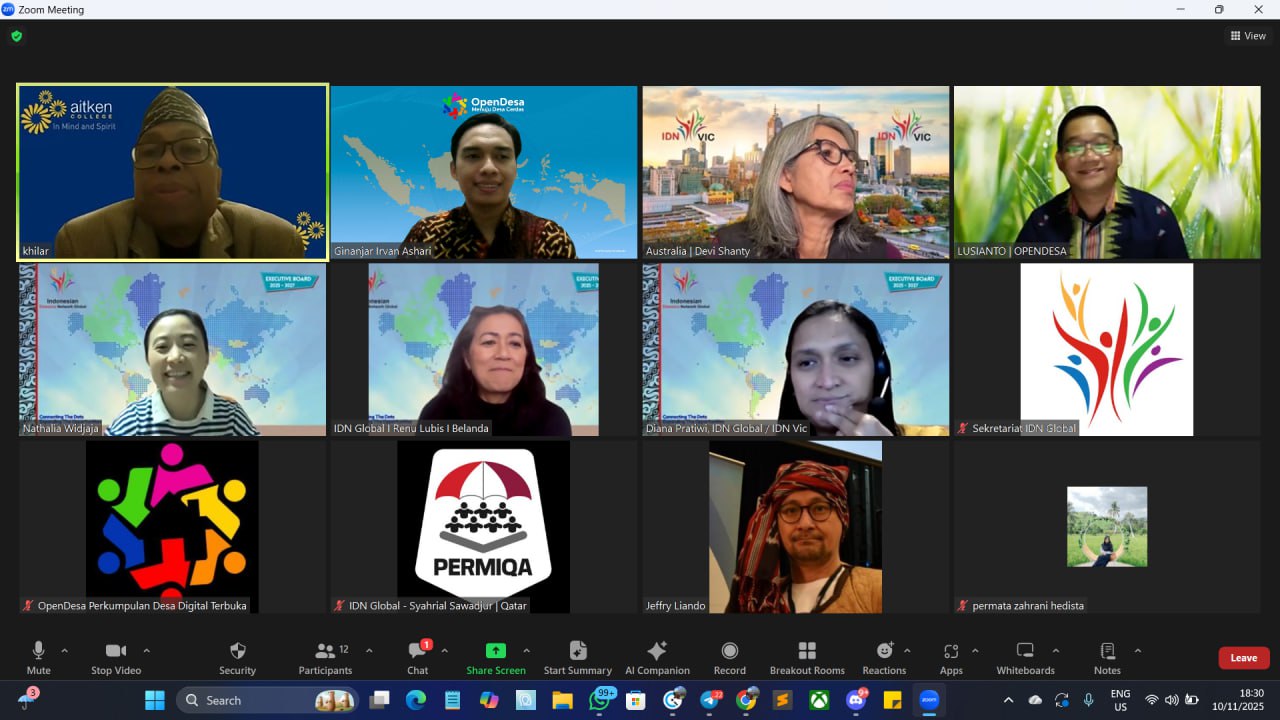Open Breakout Rooms
Screen dimensions: 1280x720
[807, 657]
